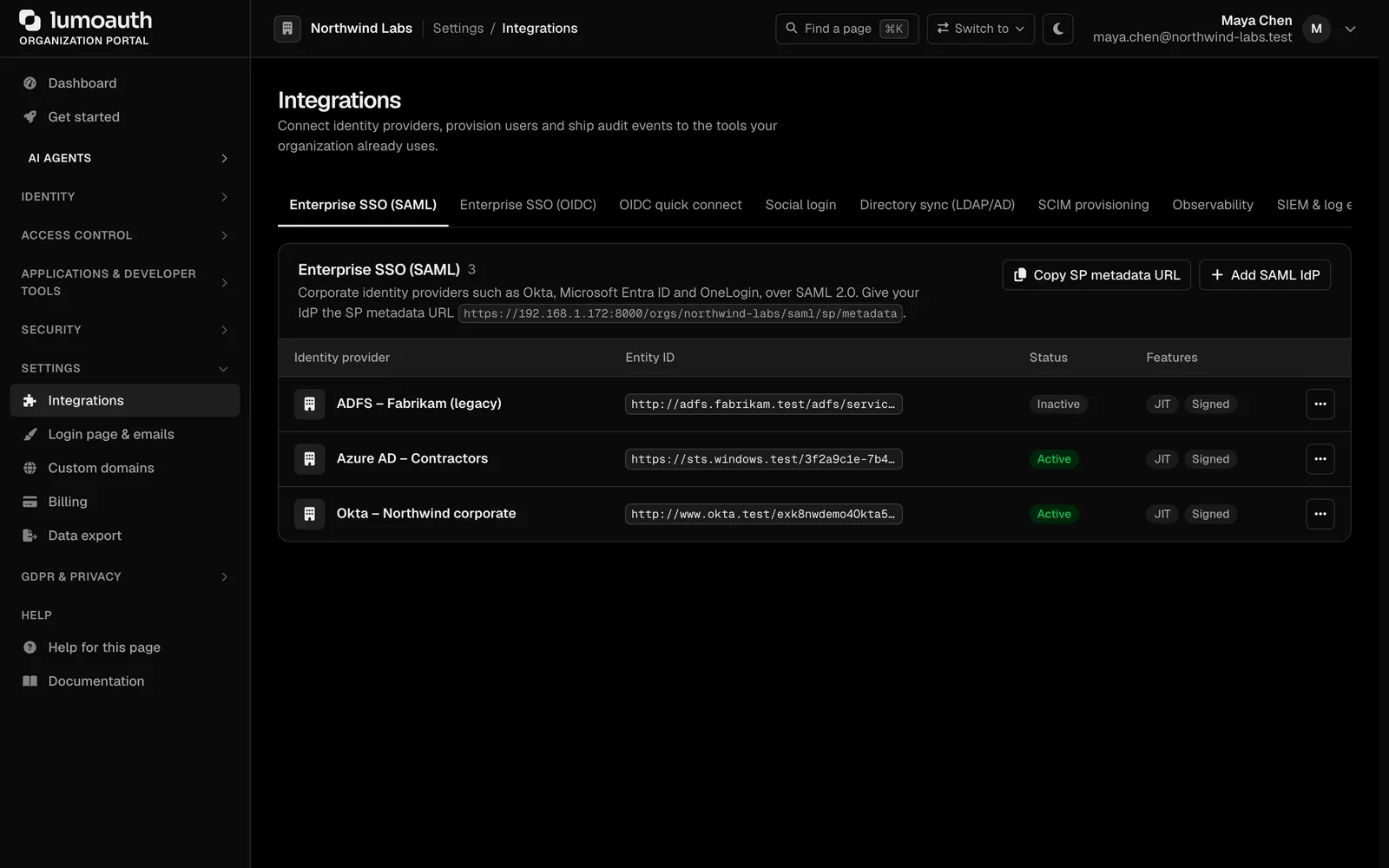This screenshot has height=868, width=1389.
Task: Switch to Observability tab
Action: pyautogui.click(x=1213, y=205)
